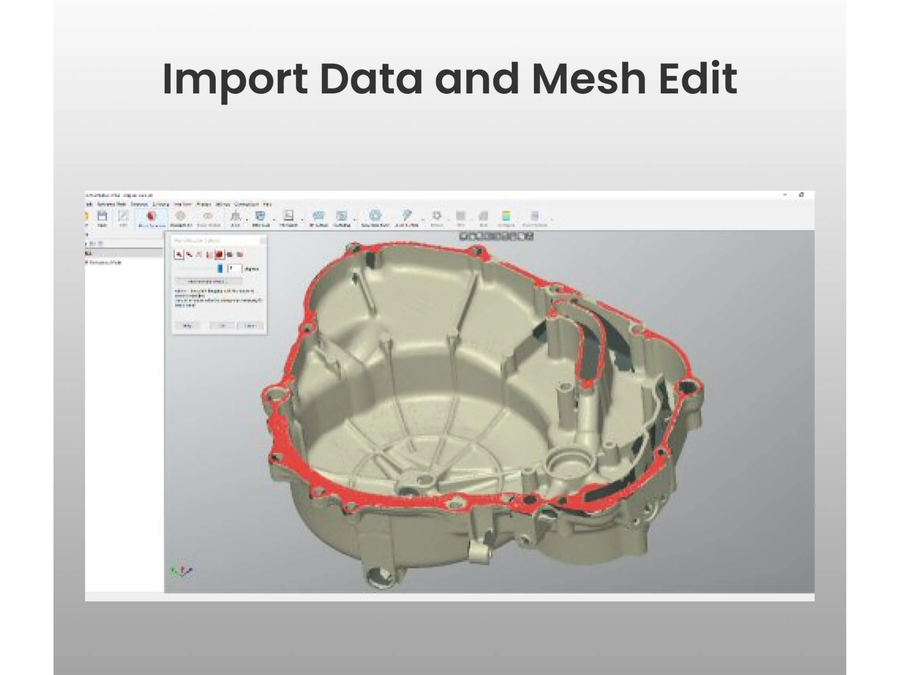Click the gray grid toolbar icon
Image resolution: width=900 pixels, height=675 pixels.
coord(460,216)
